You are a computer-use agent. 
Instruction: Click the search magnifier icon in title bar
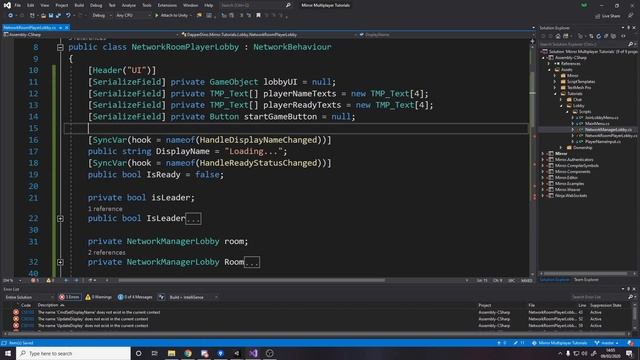[288, 5]
